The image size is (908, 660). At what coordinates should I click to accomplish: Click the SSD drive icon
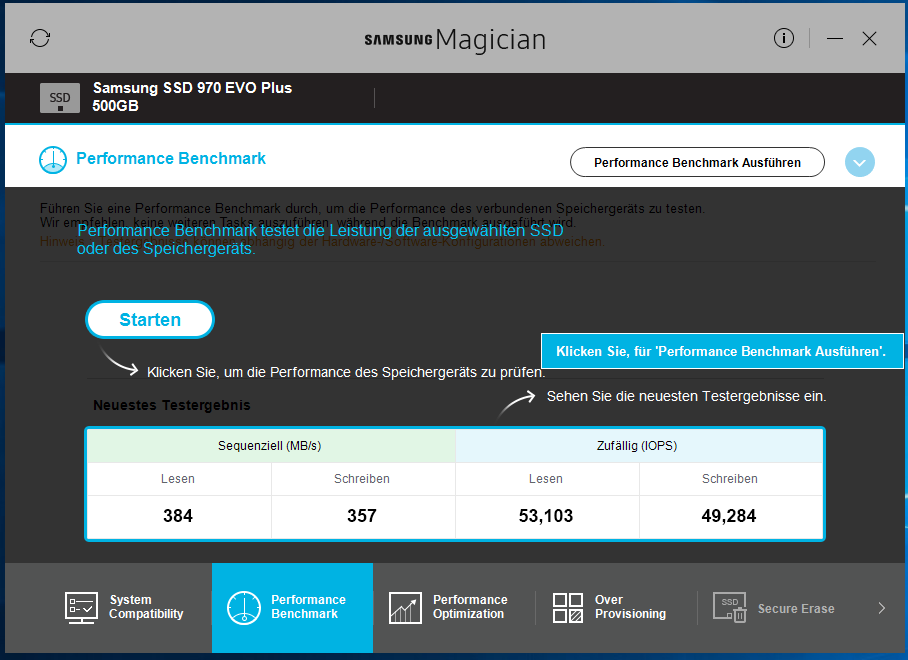click(x=60, y=98)
